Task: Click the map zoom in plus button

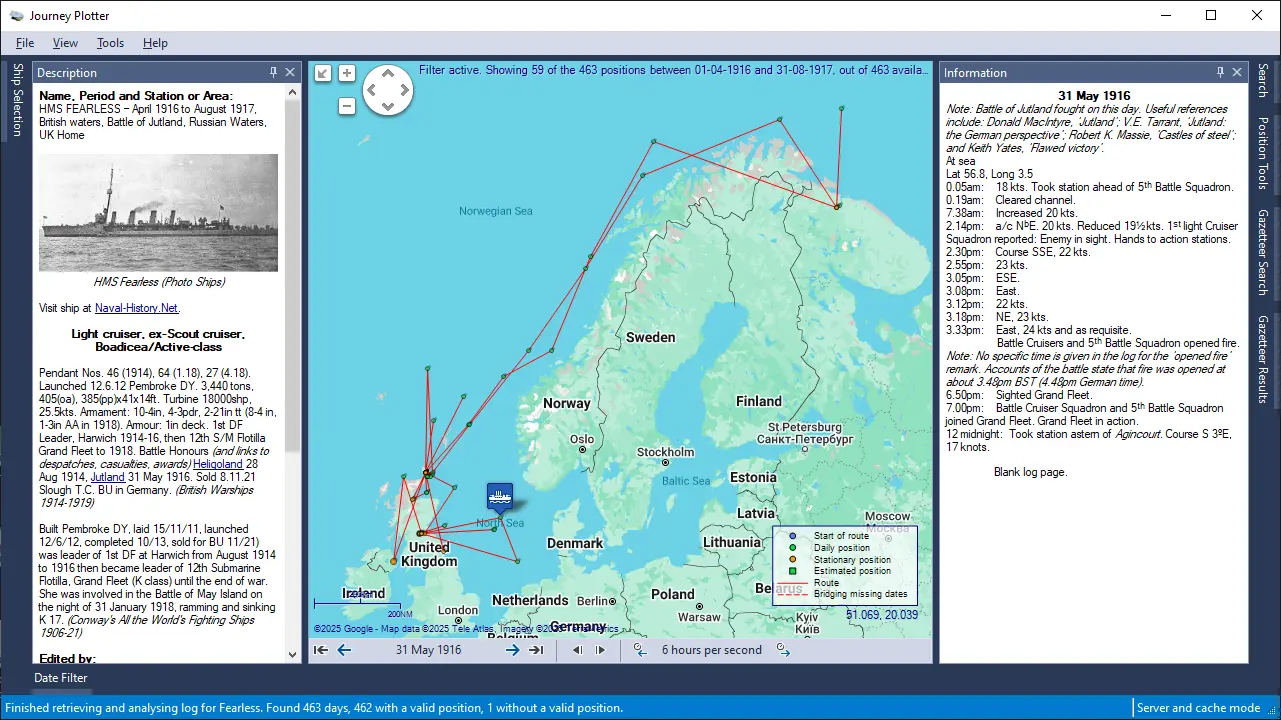Action: (347, 73)
